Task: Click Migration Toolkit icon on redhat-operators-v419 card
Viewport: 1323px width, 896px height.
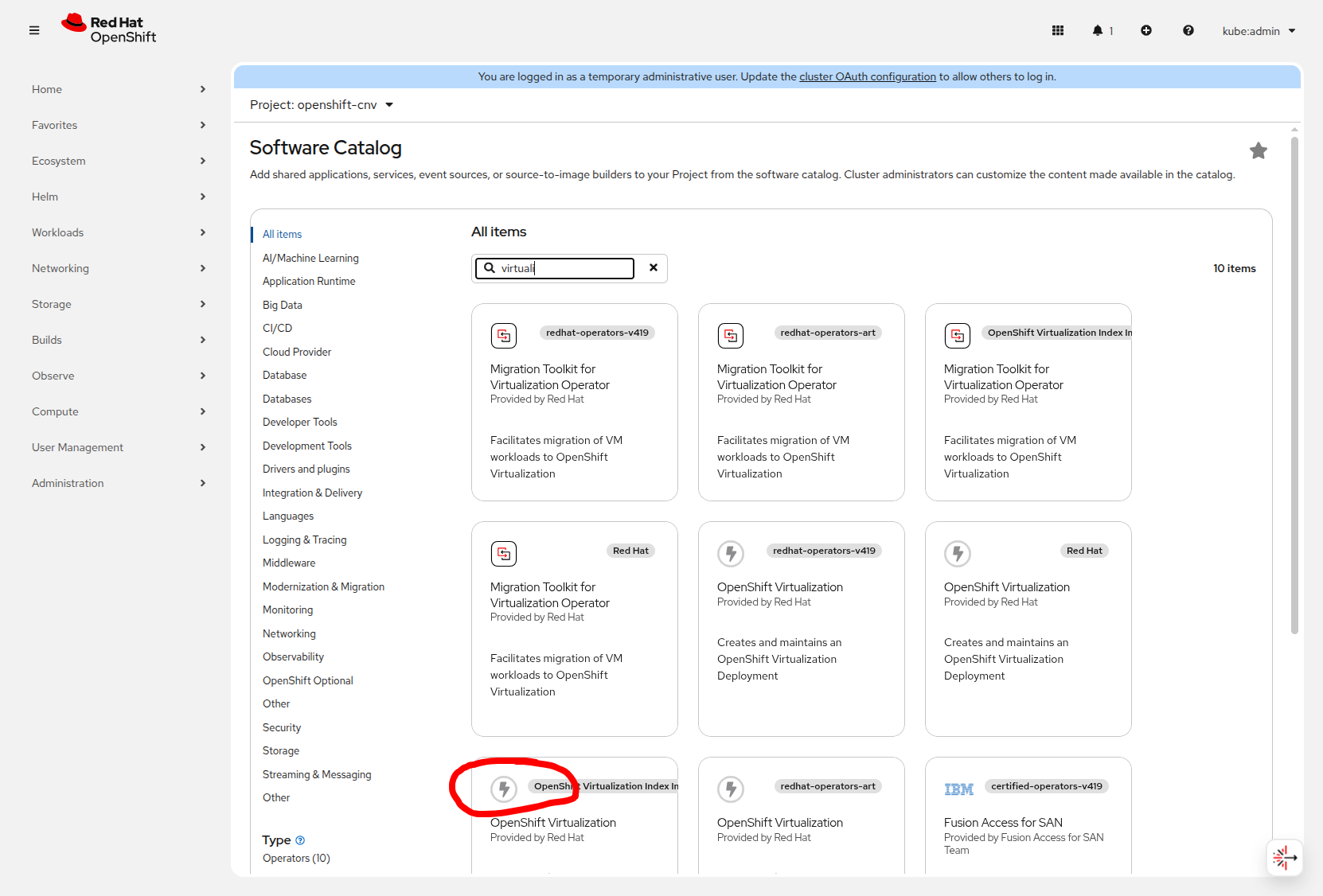Action: pyautogui.click(x=504, y=336)
